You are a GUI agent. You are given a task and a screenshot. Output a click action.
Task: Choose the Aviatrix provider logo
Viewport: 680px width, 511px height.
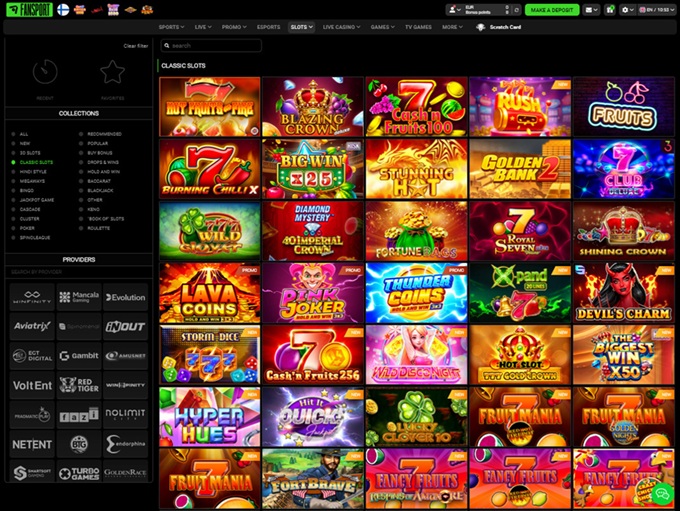pyautogui.click(x=32, y=326)
